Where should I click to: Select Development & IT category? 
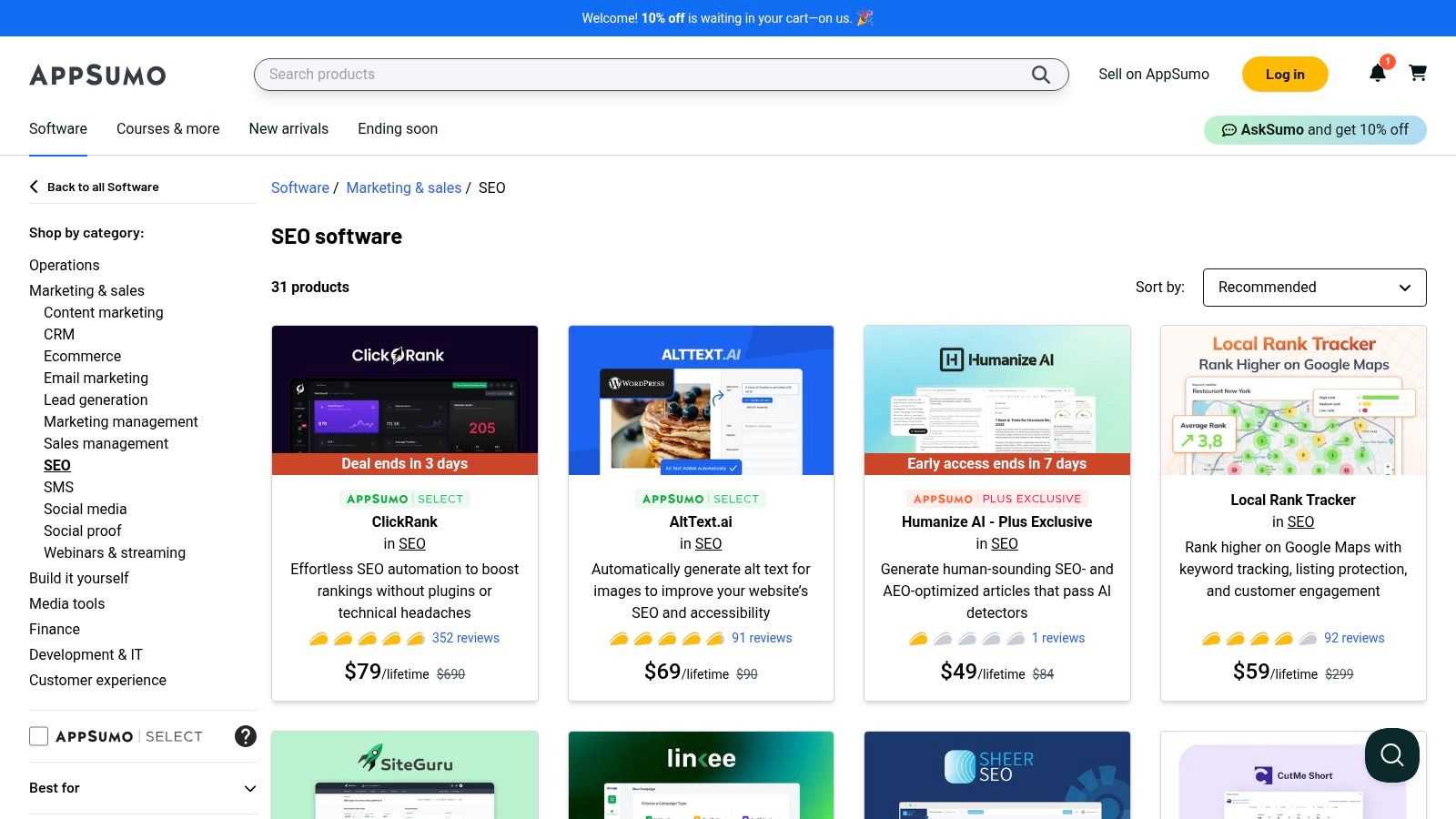86,654
